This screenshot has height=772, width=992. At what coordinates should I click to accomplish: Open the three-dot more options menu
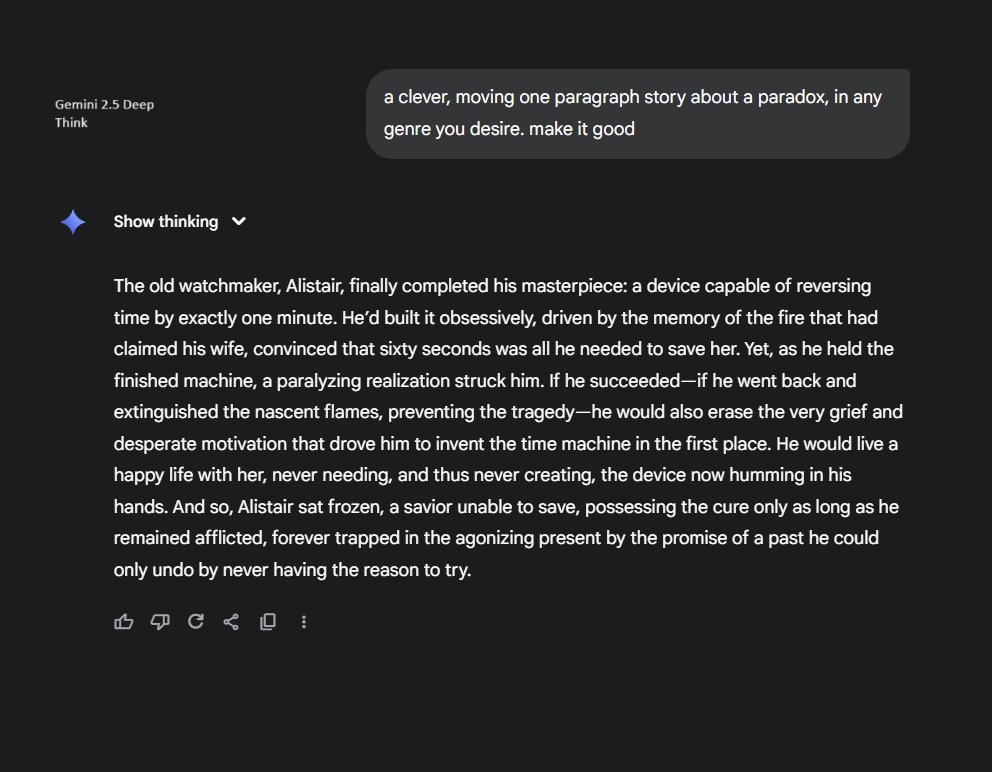tap(304, 622)
